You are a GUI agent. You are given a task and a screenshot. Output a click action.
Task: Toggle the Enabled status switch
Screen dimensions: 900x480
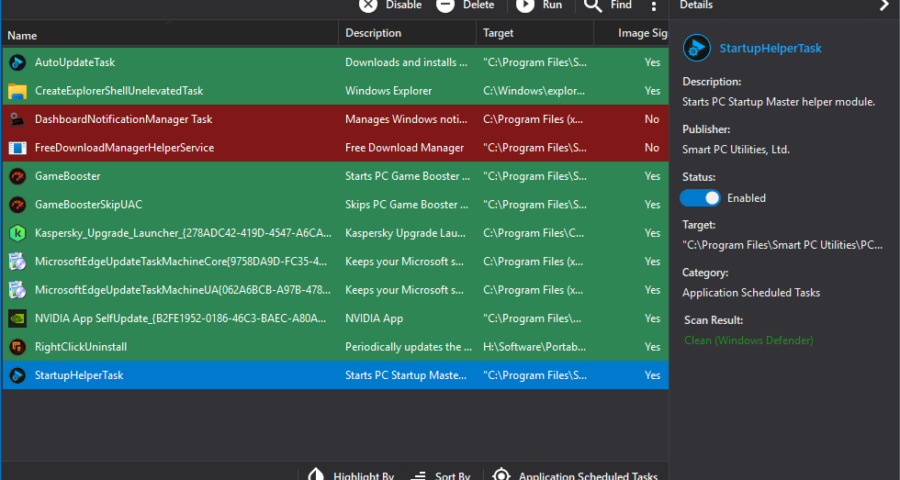pos(700,198)
